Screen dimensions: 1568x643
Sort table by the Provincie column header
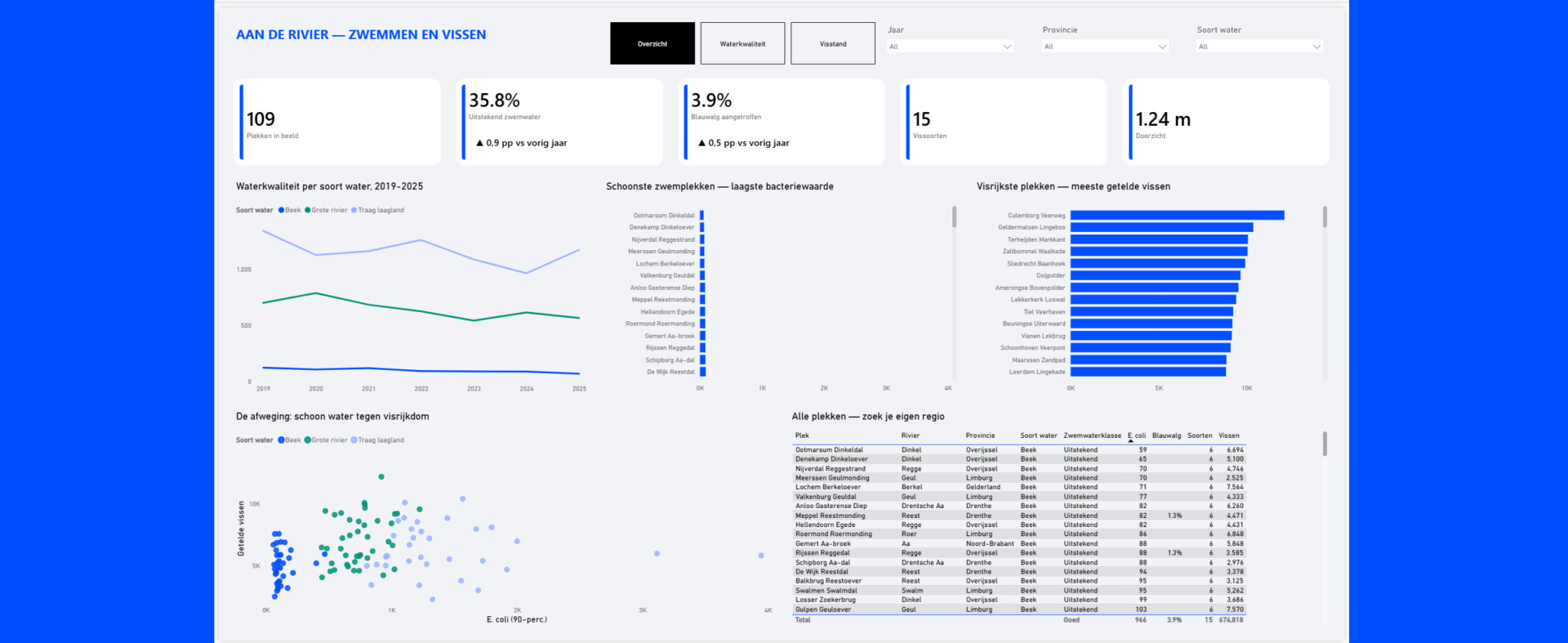point(980,435)
